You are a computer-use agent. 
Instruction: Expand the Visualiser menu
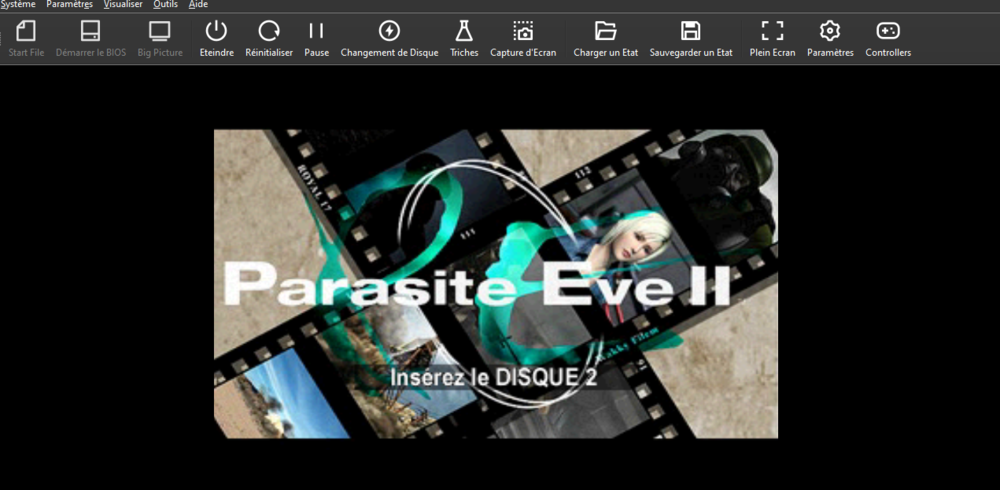coord(123,5)
